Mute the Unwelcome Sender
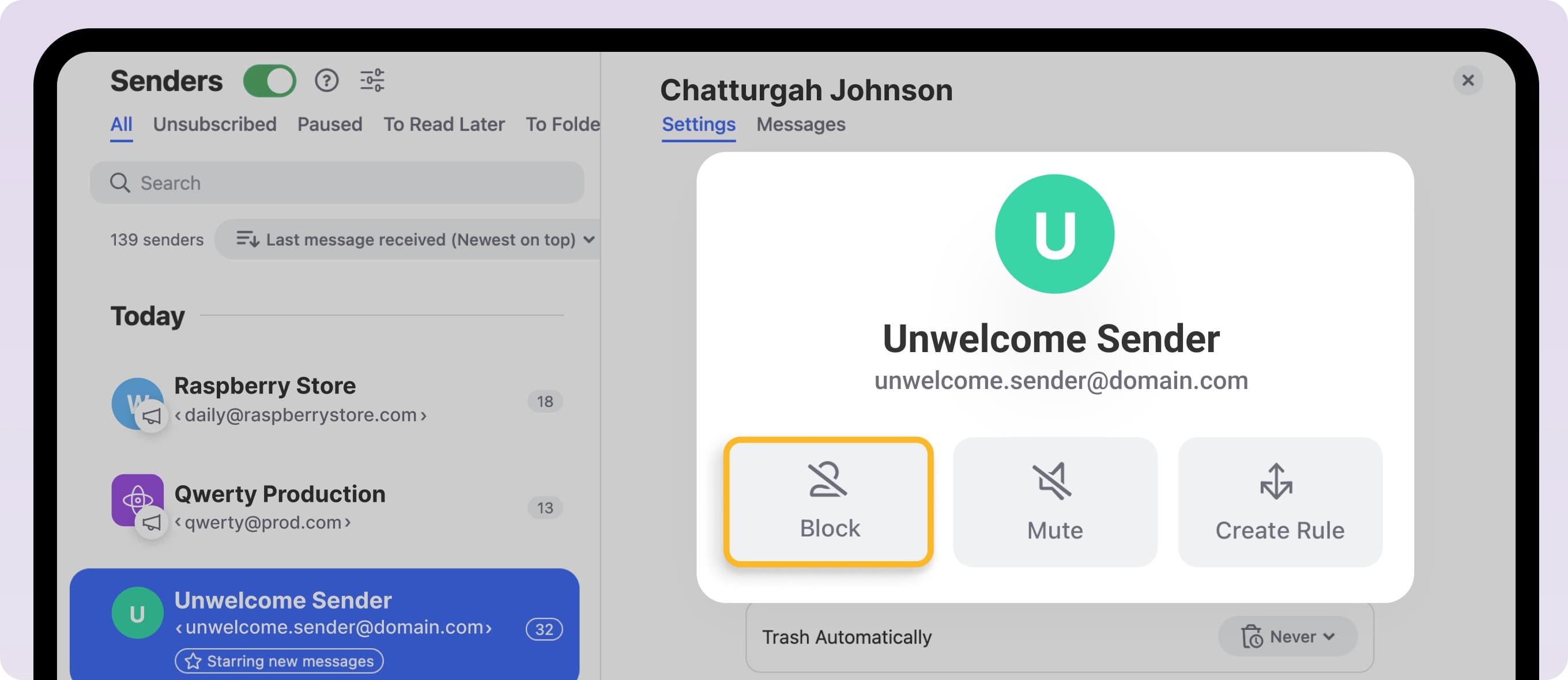Screen dimensions: 1568x680 (x=1054, y=502)
